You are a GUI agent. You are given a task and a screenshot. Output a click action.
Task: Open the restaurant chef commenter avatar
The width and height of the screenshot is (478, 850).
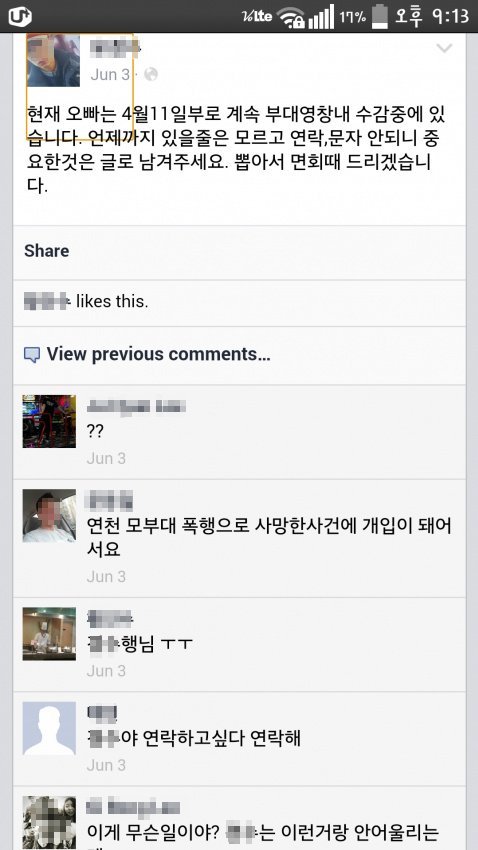click(49, 634)
